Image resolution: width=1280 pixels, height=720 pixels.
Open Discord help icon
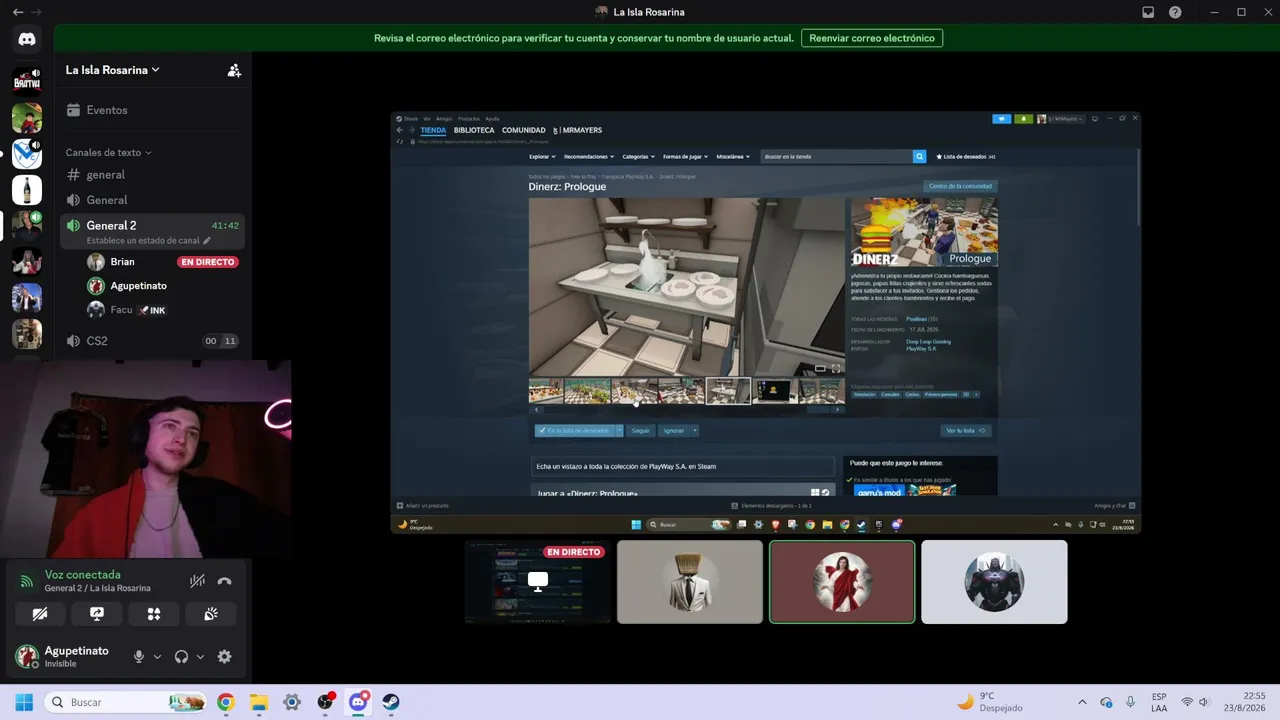coord(1175,12)
